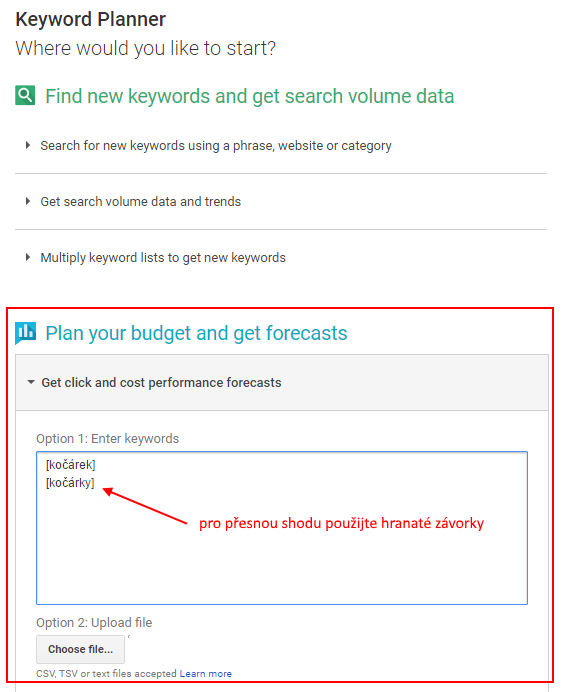Place cursor on the [kočárky] keyword line
563x692 pixels.
point(70,483)
